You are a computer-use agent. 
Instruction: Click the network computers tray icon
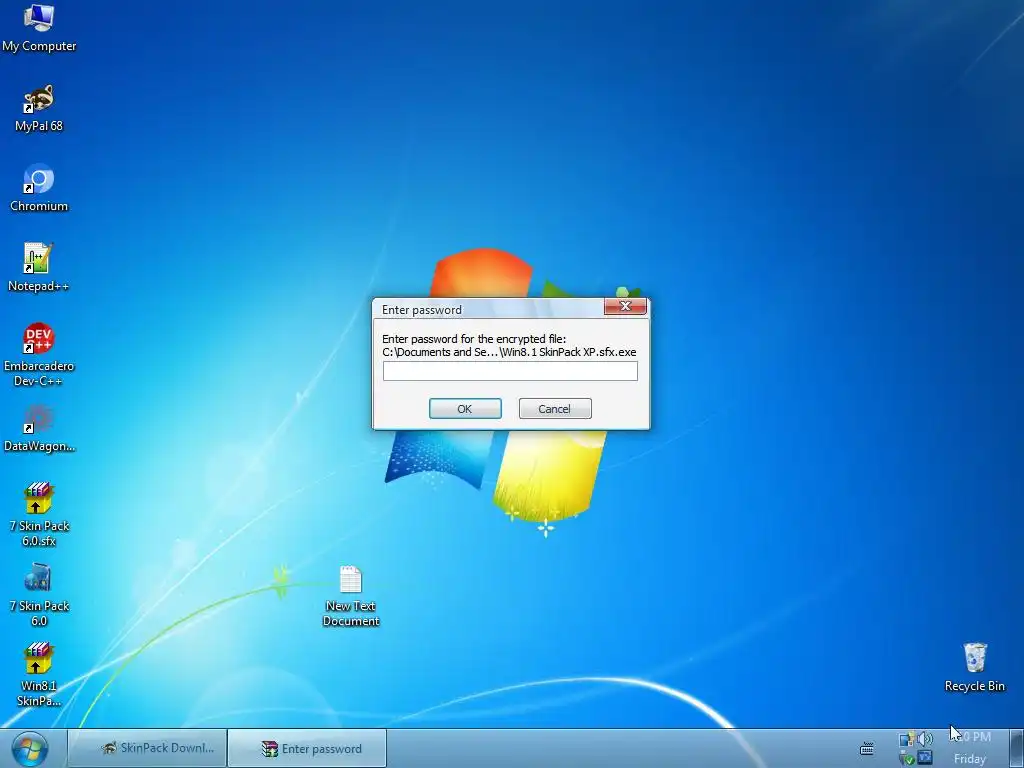pyautogui.click(x=906, y=740)
